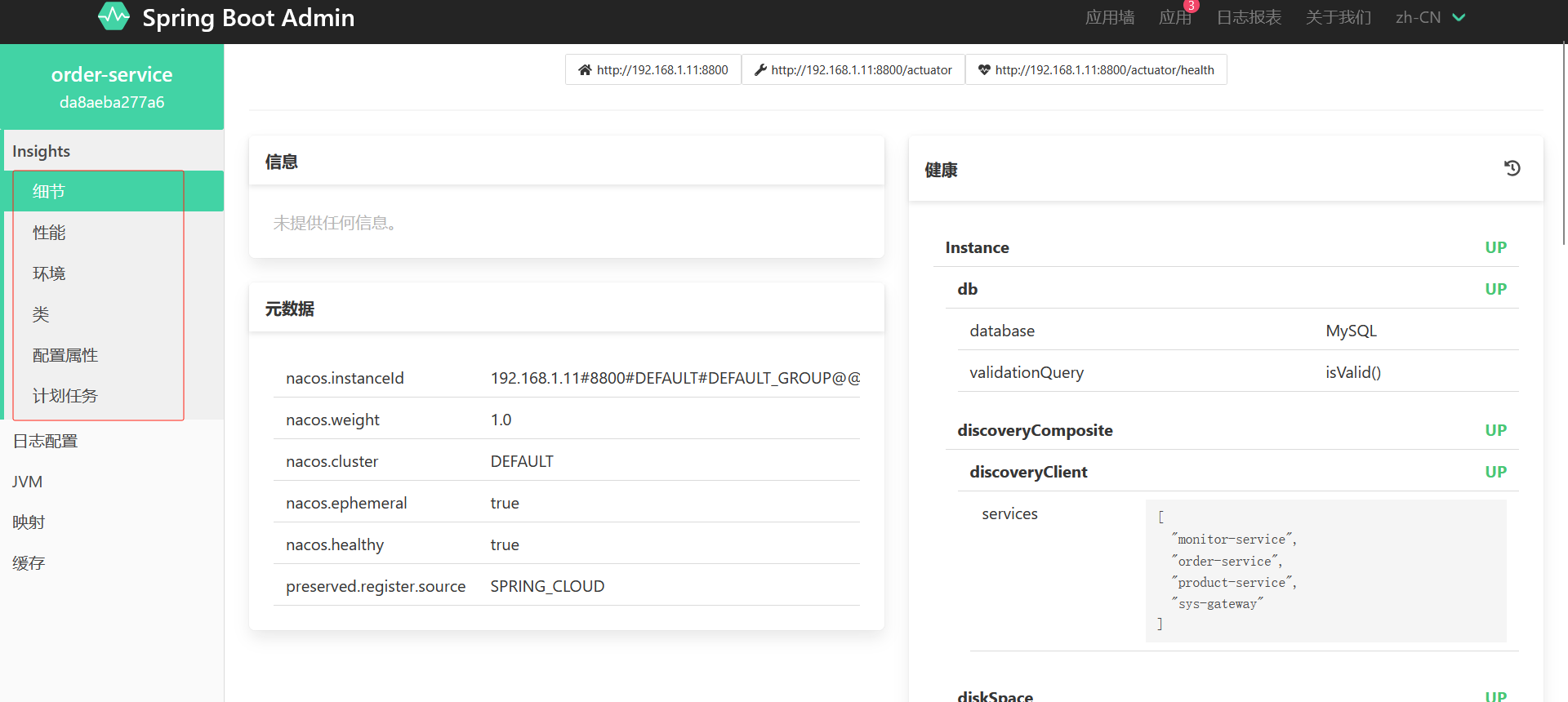Click the Instance health row

1226,247
